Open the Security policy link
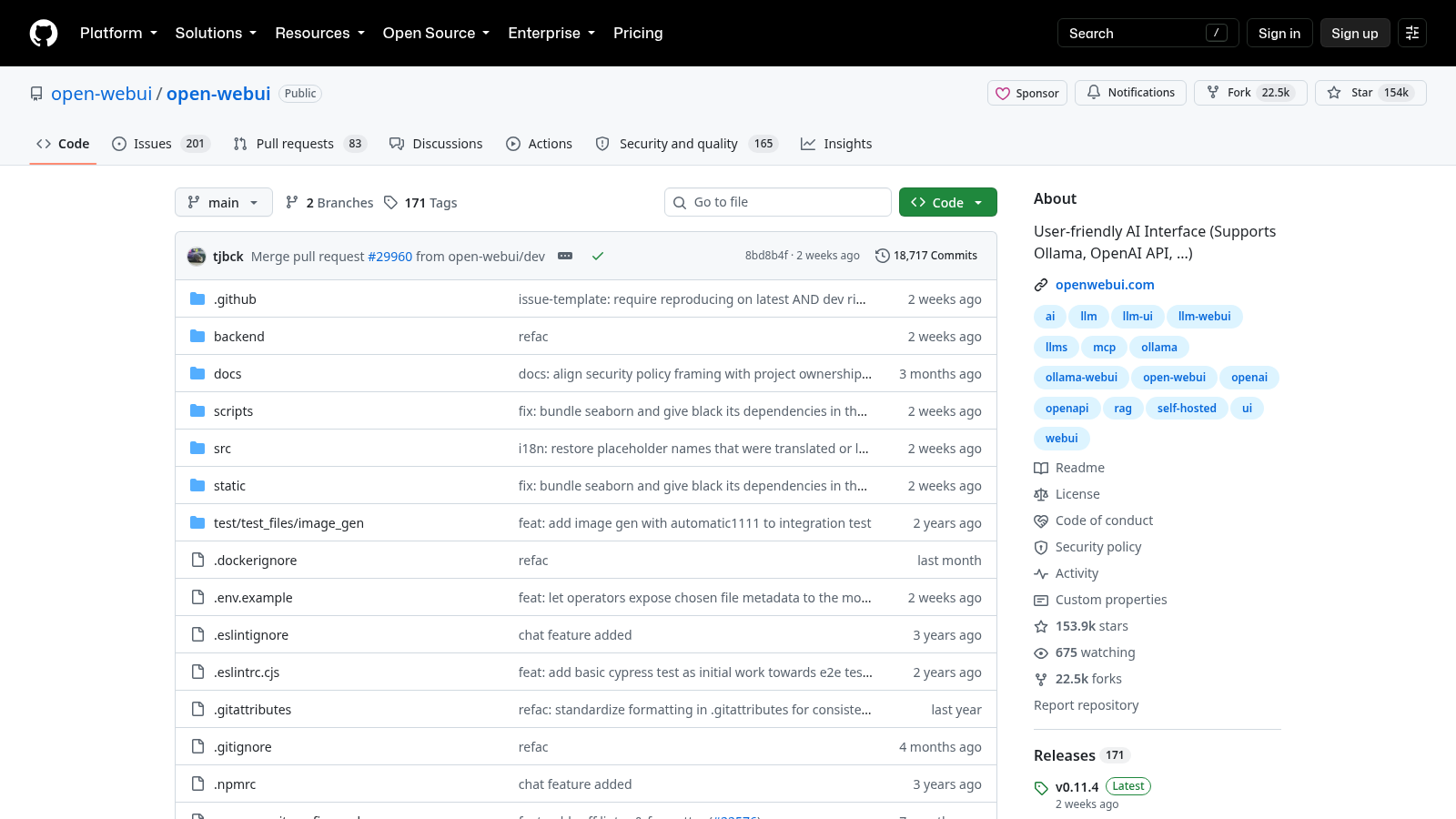 1087,547
